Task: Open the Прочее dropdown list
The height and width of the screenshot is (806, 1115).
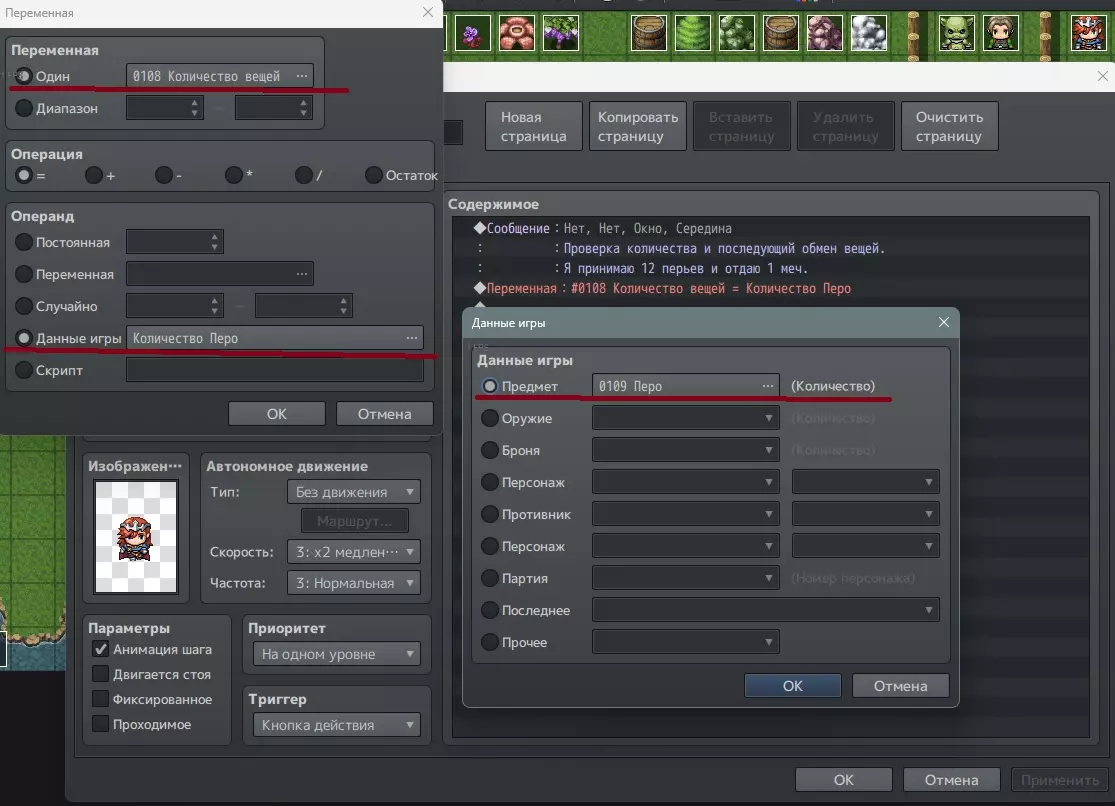Action: click(685, 642)
